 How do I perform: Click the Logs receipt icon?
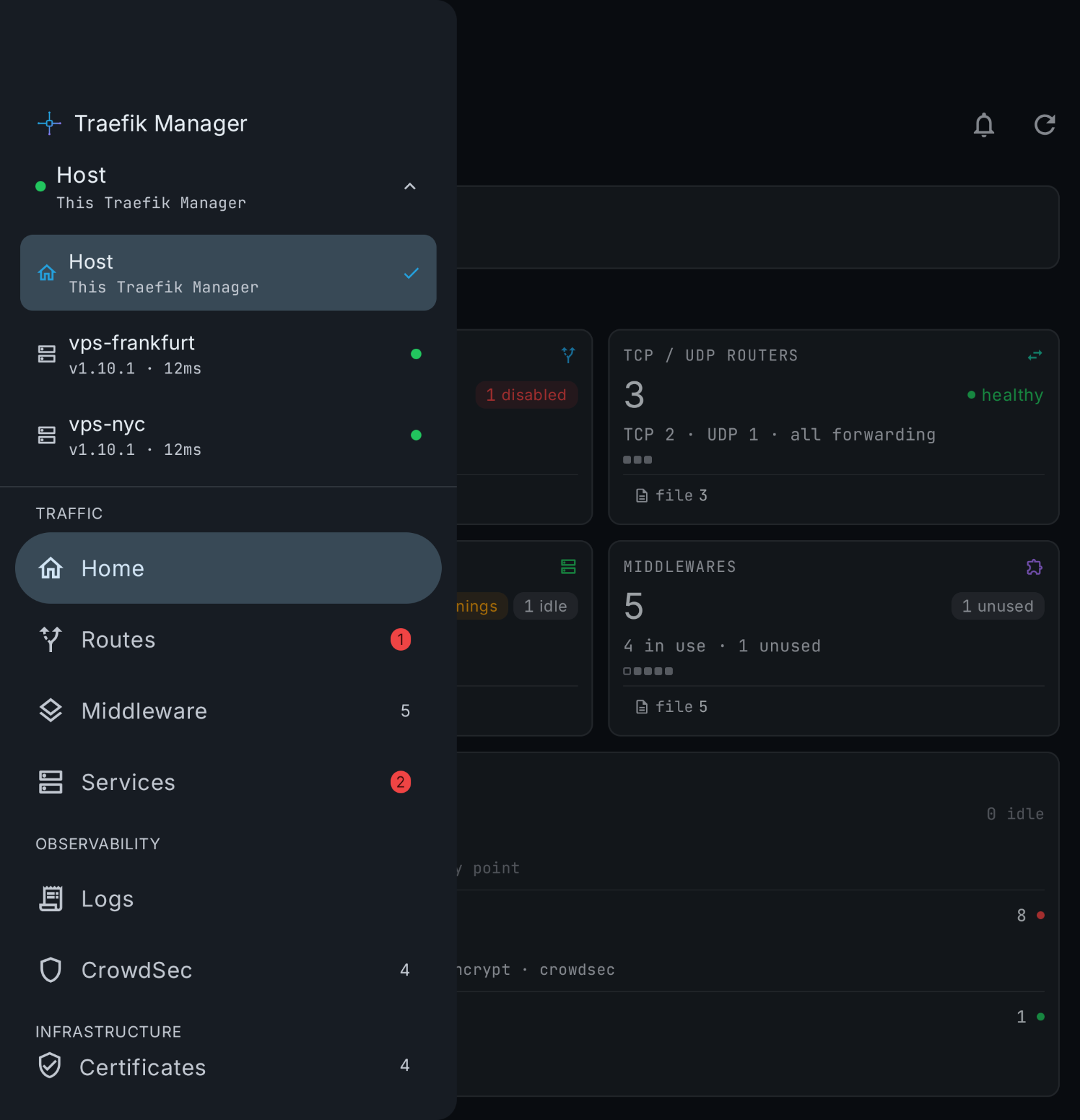51,899
